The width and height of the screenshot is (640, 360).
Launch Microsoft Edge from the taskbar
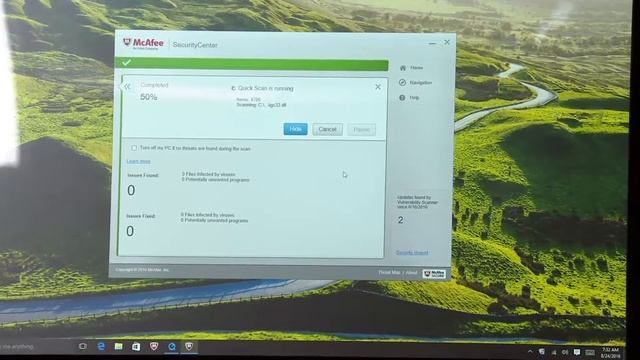[x=101, y=347]
